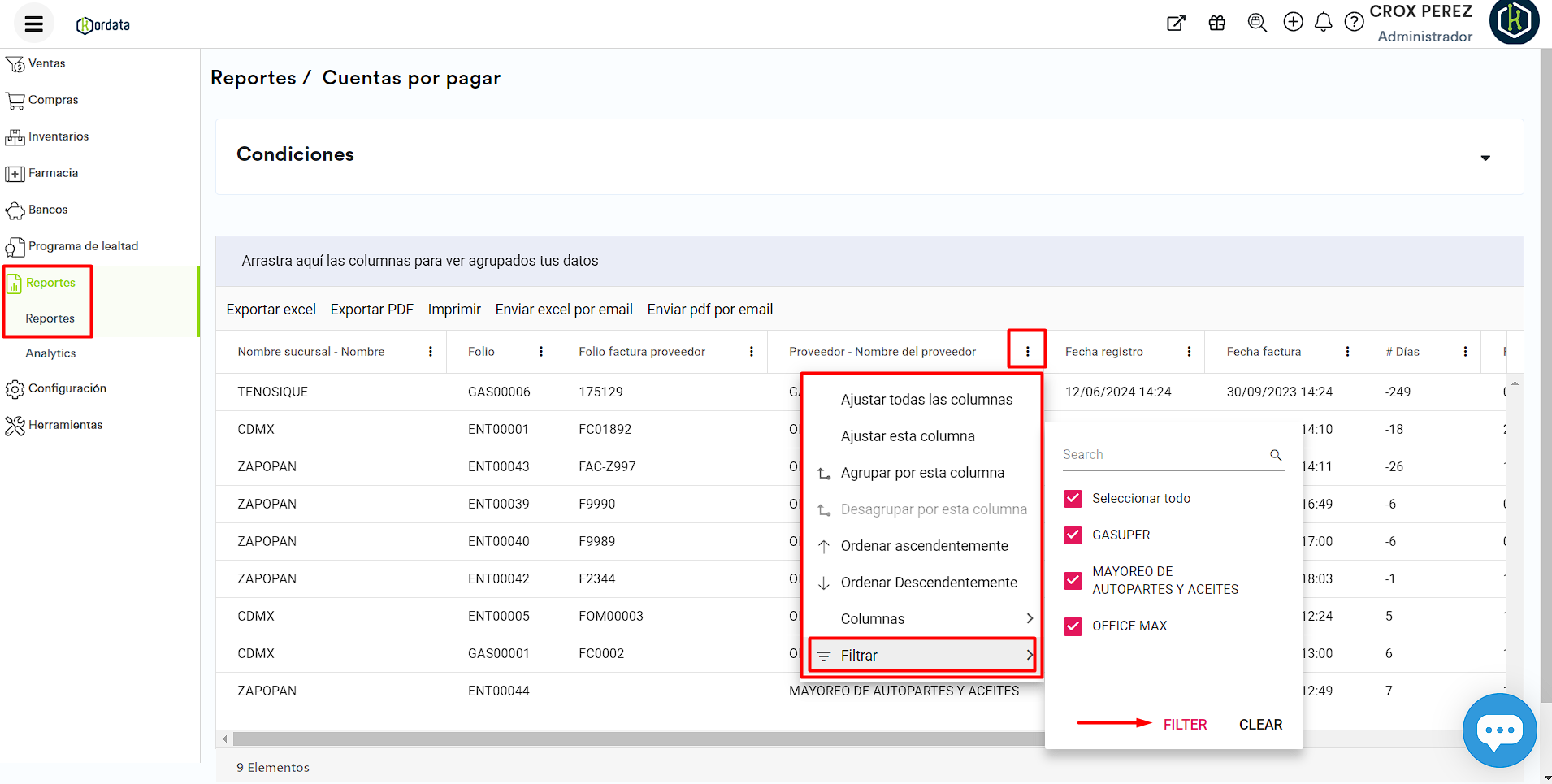Screen dimensions: 1552x784
Task: Open the search magnifier icon in header
Action: pyautogui.click(x=1256, y=23)
